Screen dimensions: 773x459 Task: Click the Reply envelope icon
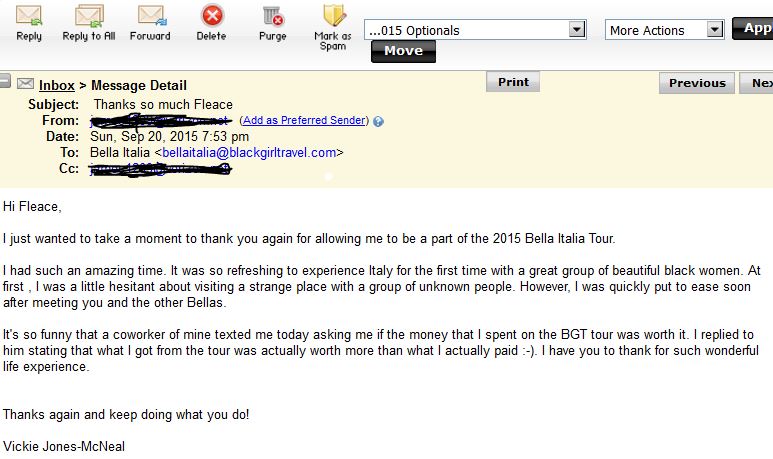point(29,16)
